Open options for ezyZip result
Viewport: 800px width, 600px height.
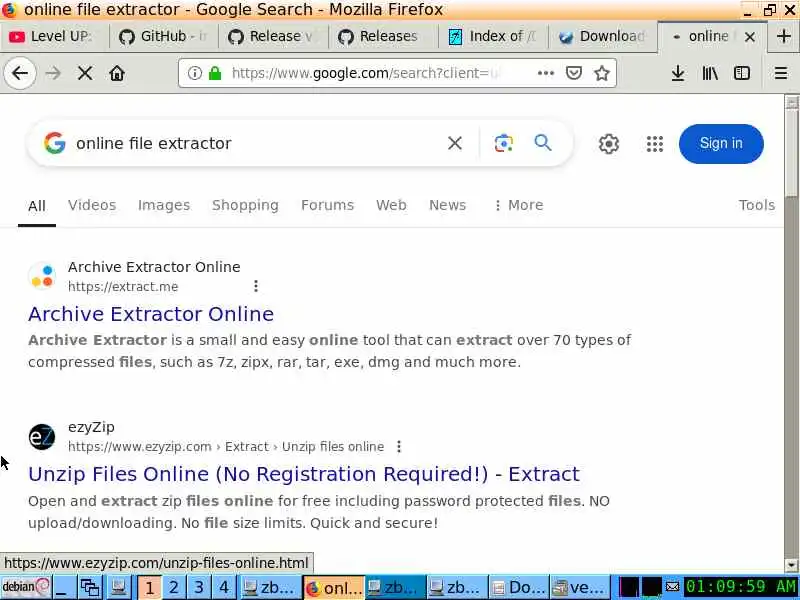(399, 446)
